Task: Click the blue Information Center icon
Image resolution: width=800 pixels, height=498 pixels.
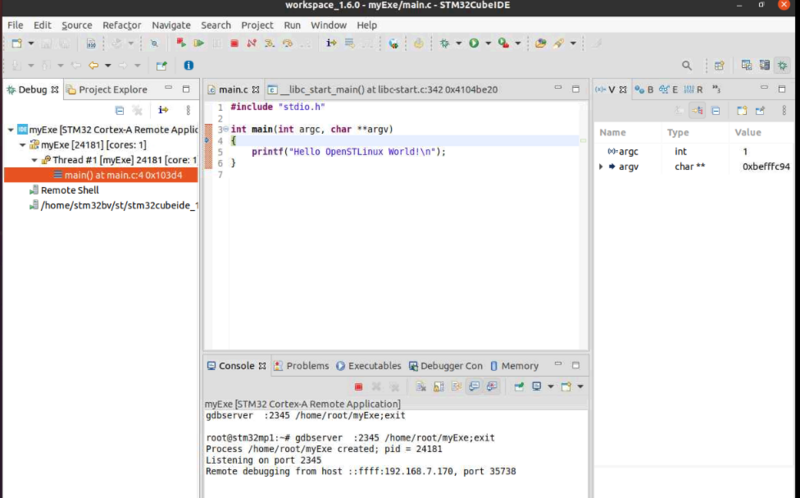Action: tap(188, 65)
